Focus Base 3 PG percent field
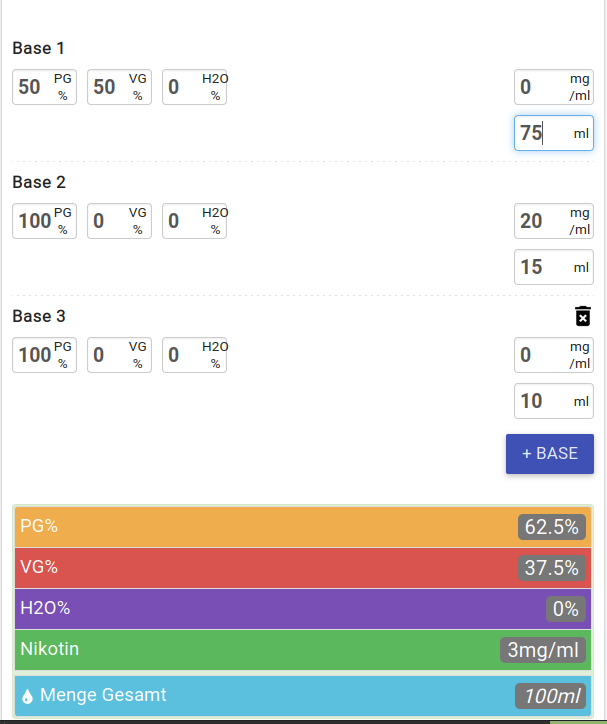The height and width of the screenshot is (724, 607). click(x=44, y=355)
